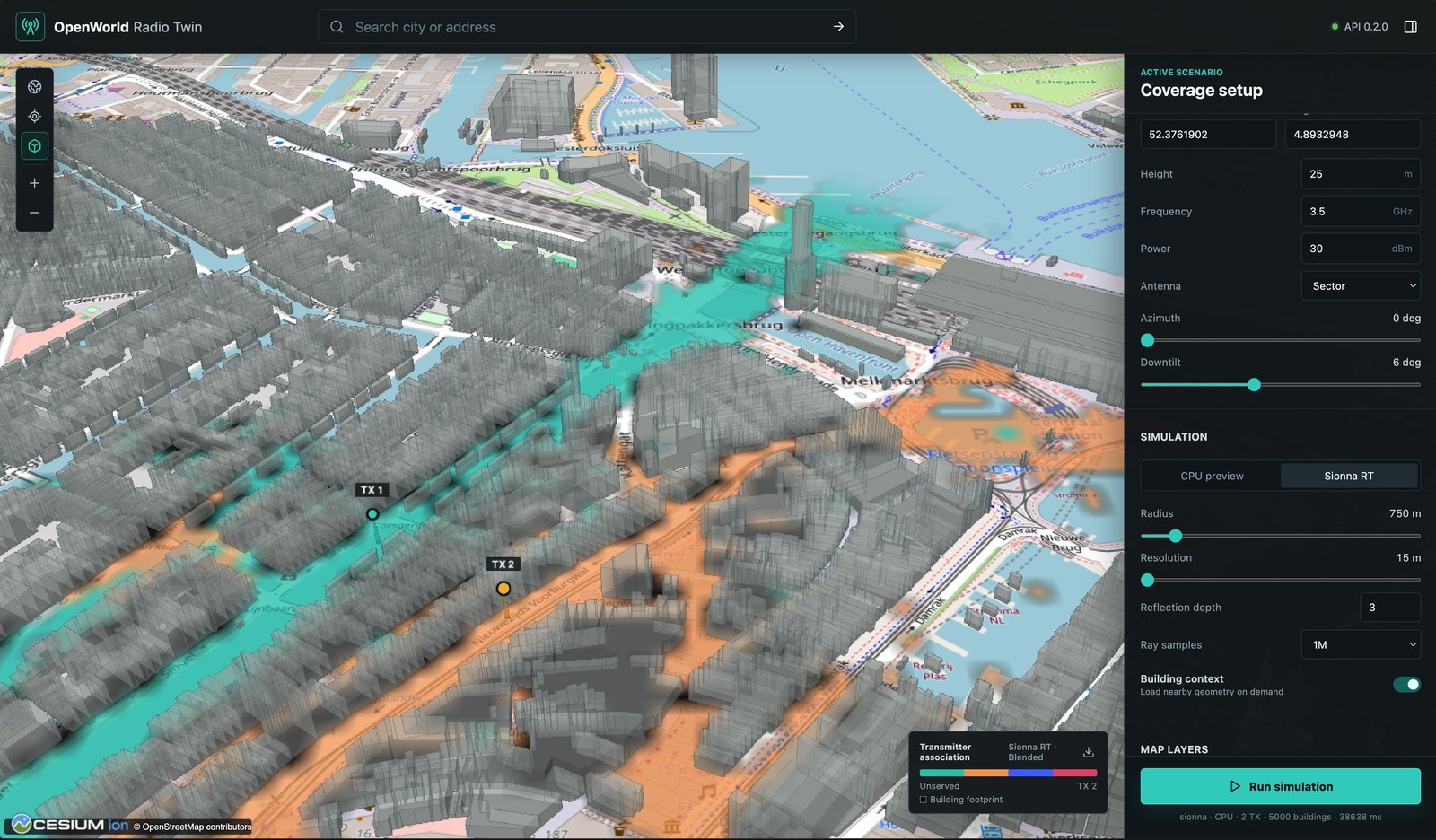Click the Resolution slider handle

coord(1147,581)
